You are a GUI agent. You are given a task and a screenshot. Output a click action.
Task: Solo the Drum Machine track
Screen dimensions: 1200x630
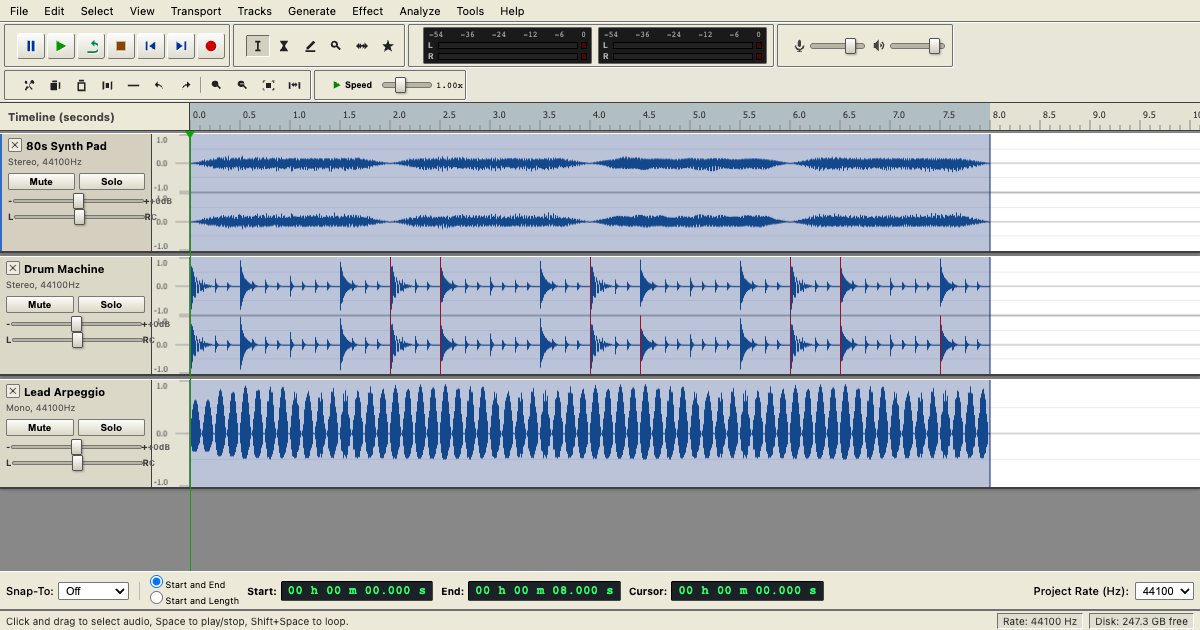click(x=111, y=305)
